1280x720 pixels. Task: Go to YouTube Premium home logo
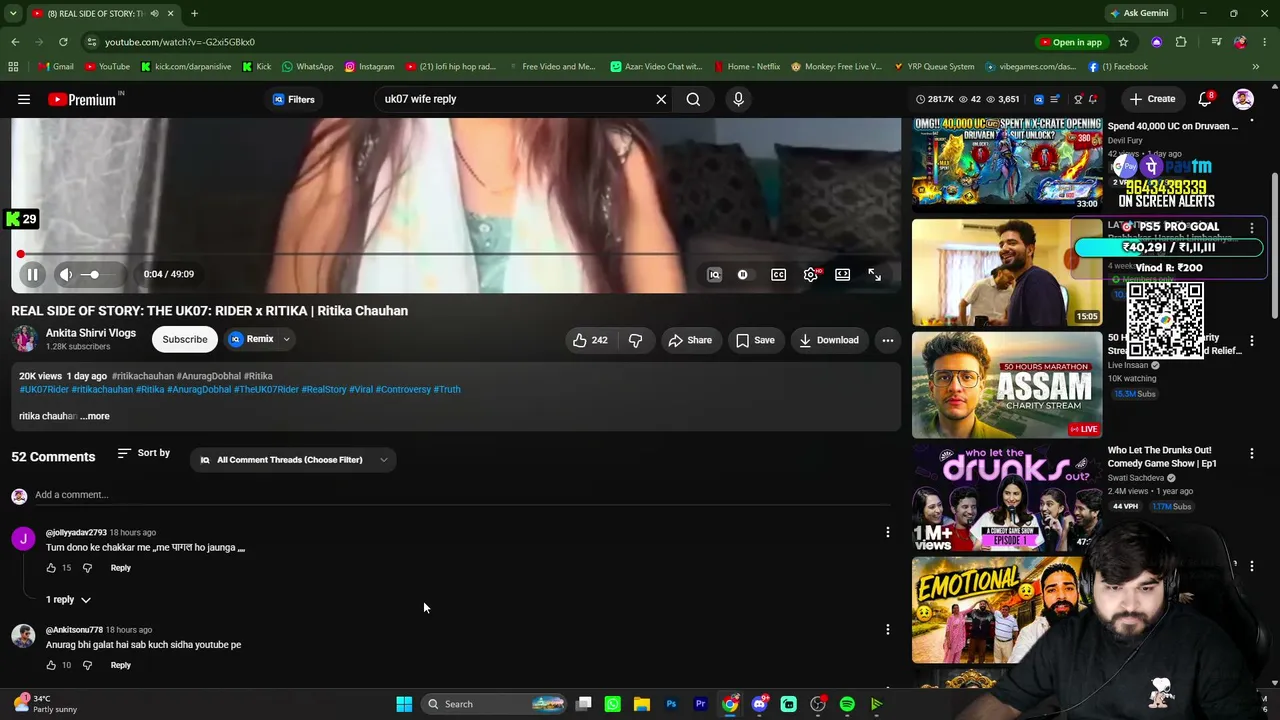82,99
